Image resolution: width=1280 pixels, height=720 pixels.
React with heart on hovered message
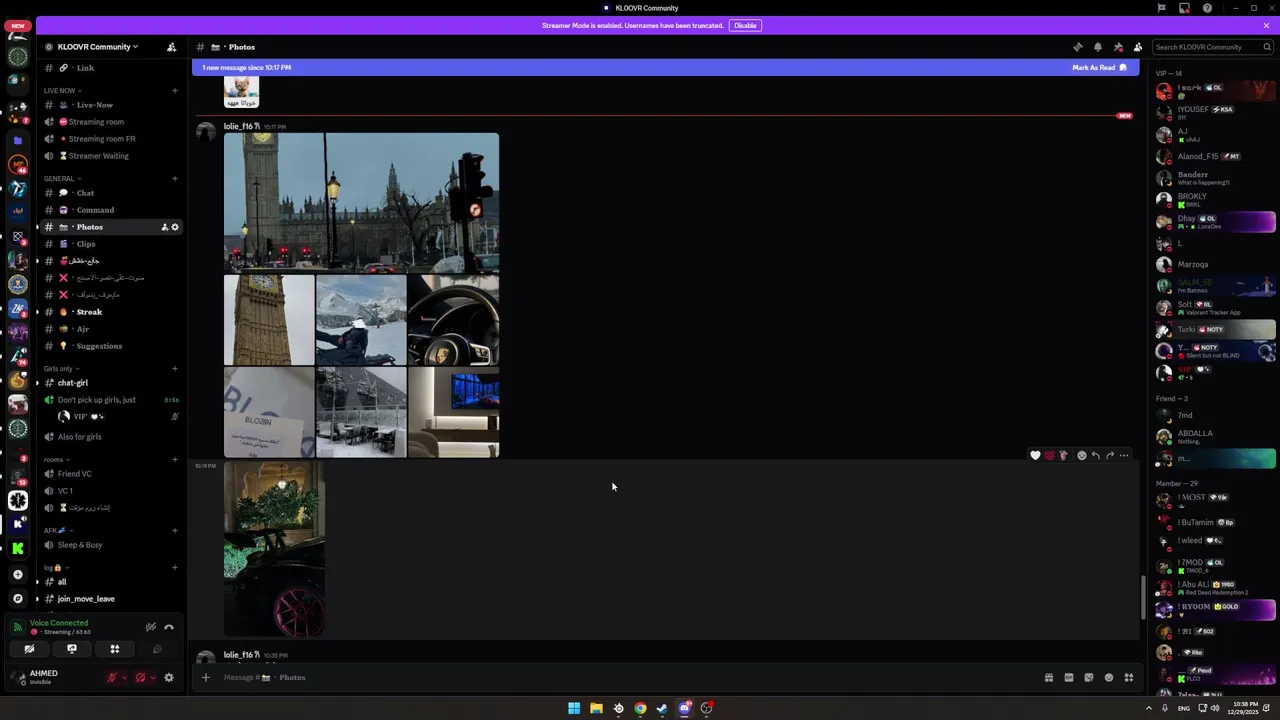coord(1035,456)
